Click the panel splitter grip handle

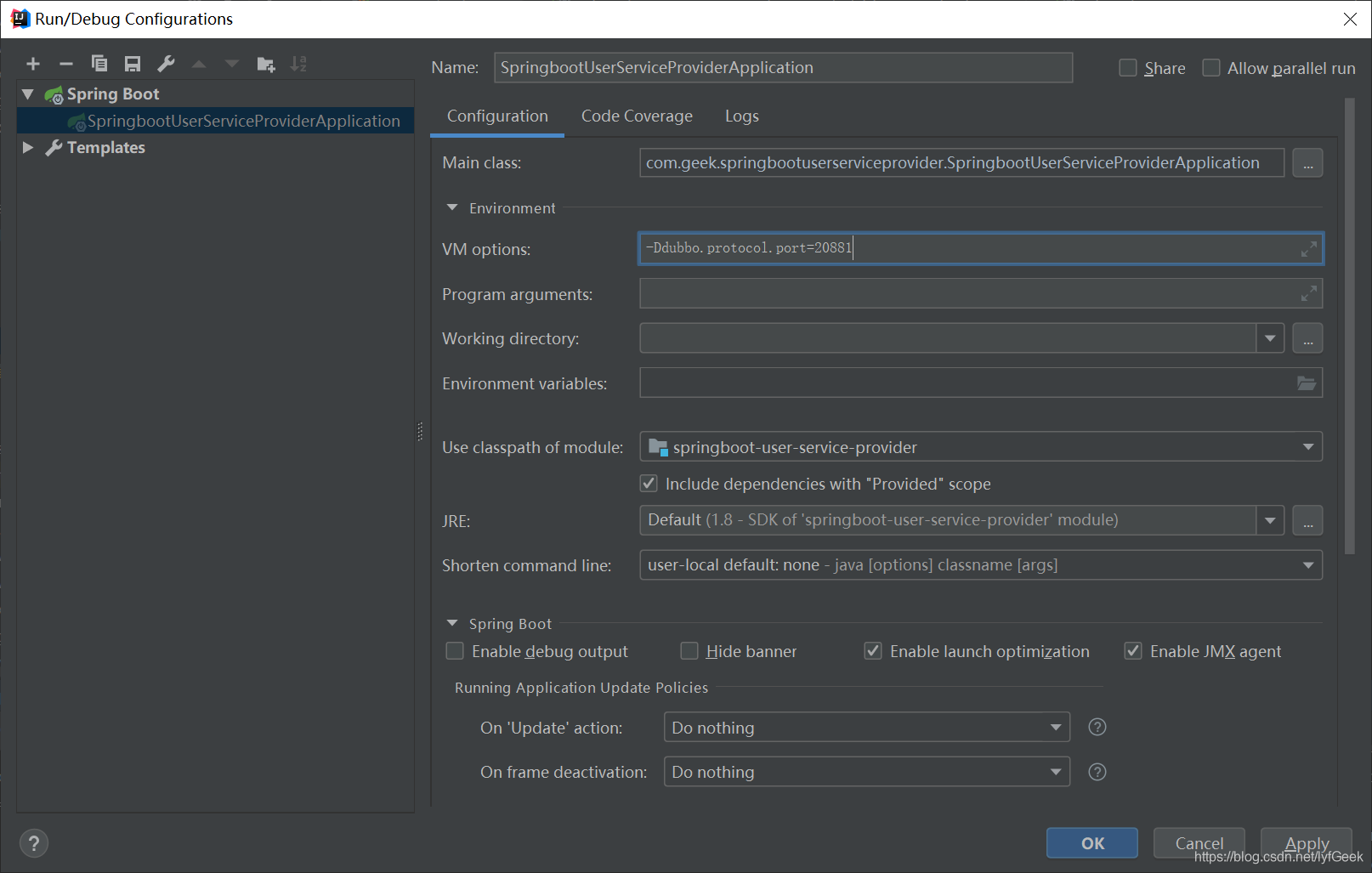[x=420, y=432]
